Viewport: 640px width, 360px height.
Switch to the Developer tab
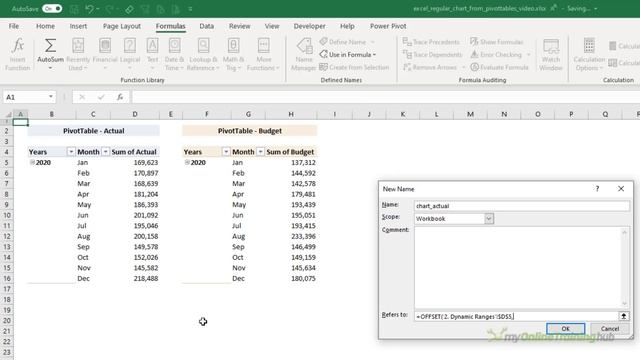(x=309, y=26)
